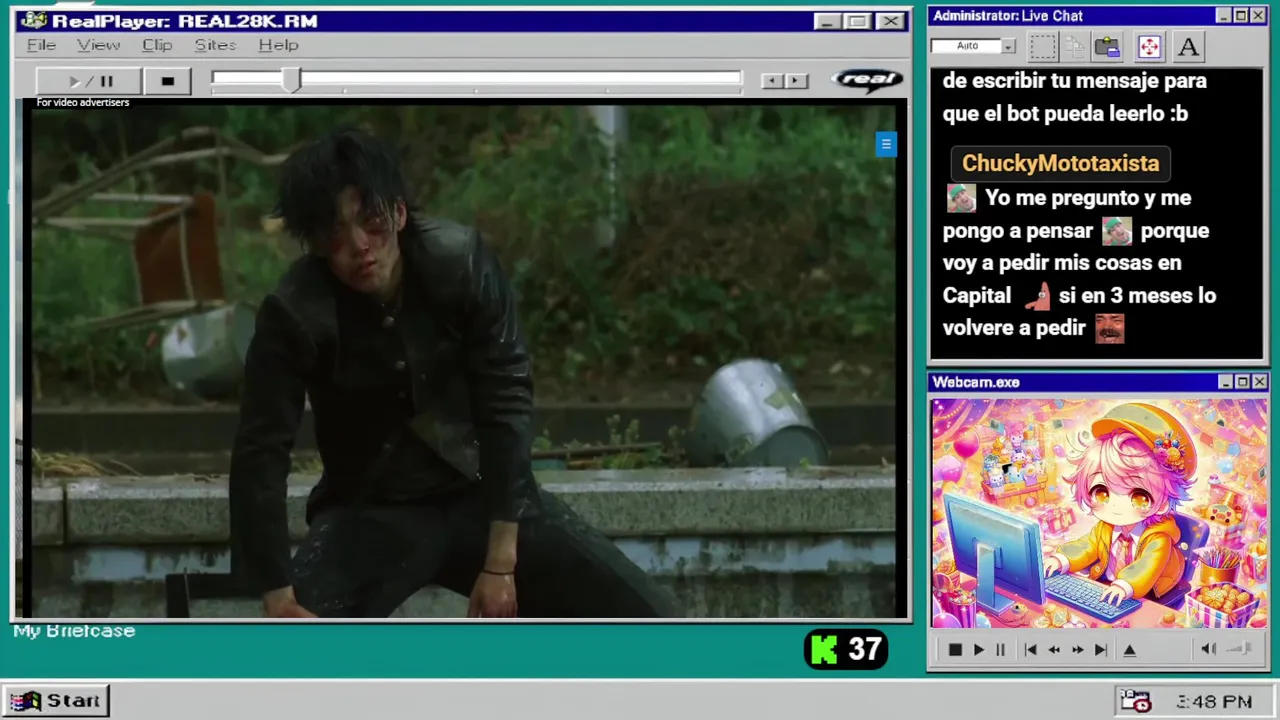Viewport: 1280px width, 720px height.
Task: Stop playback in RealPlayer
Action: 168,81
